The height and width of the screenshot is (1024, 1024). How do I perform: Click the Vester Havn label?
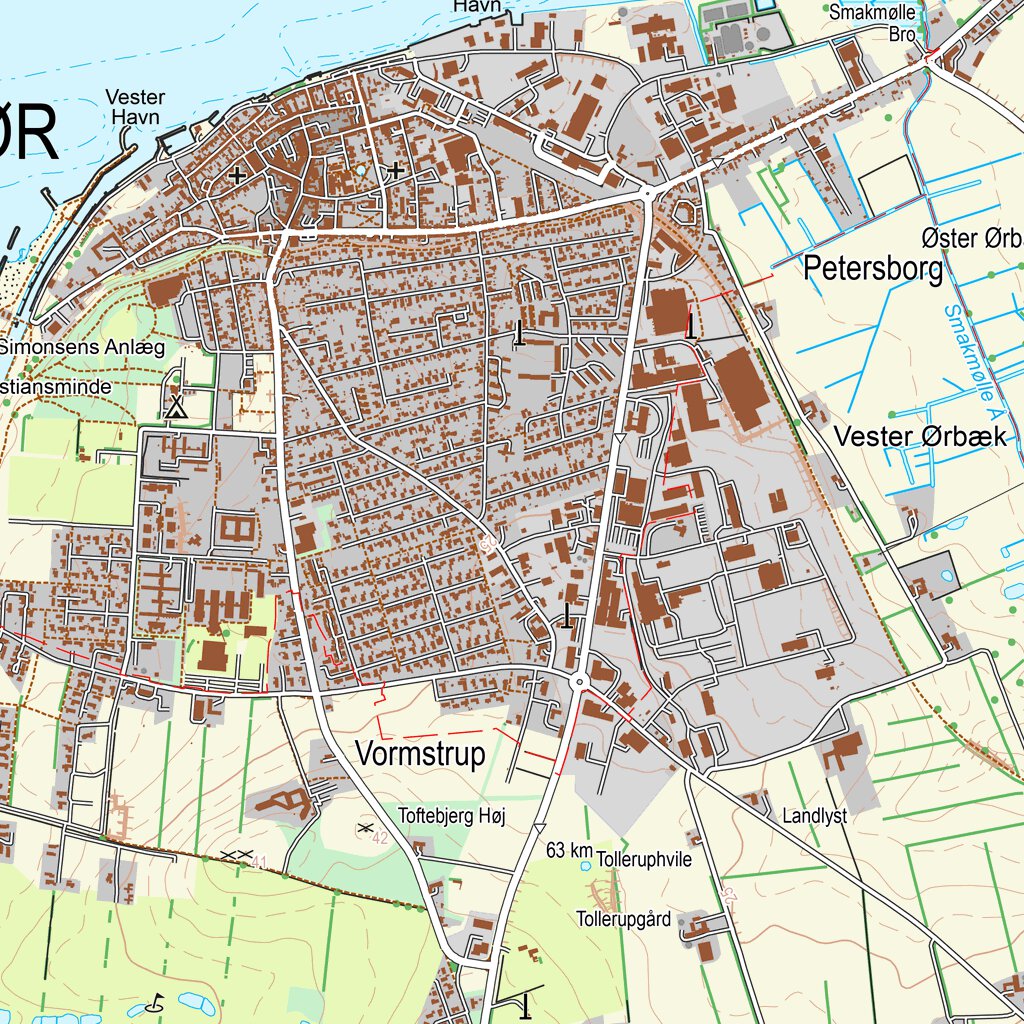pos(135,107)
